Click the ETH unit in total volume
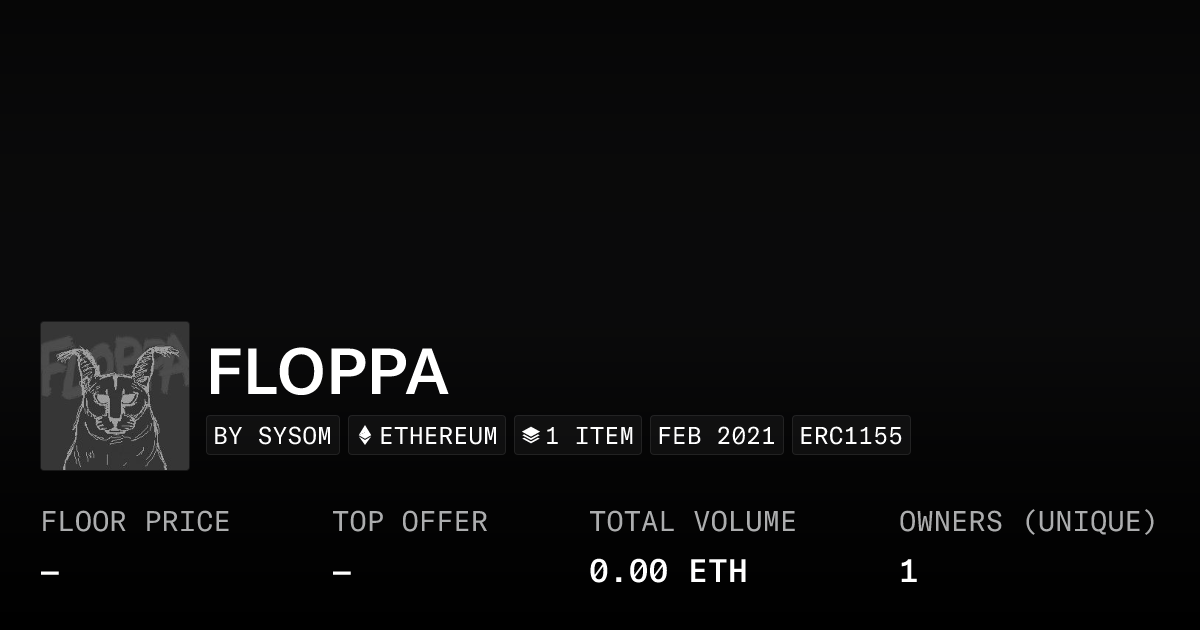This screenshot has height=630, width=1200. 718,572
